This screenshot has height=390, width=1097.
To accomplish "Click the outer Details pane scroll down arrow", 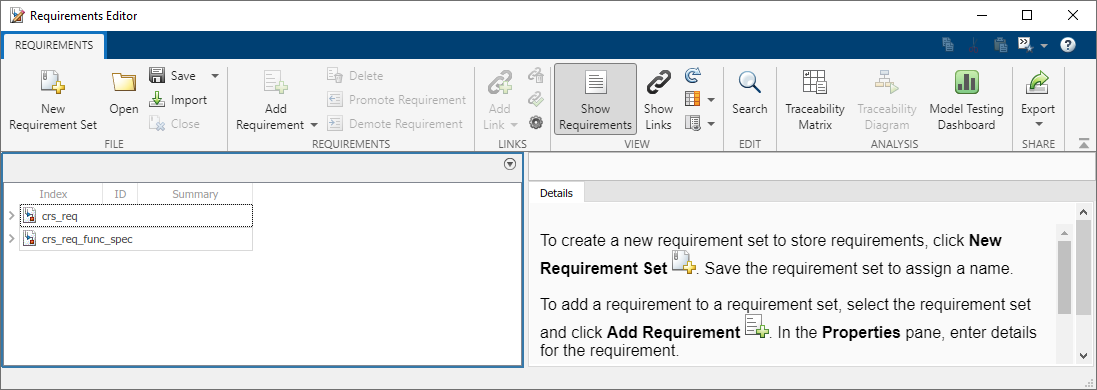I will (1083, 357).
